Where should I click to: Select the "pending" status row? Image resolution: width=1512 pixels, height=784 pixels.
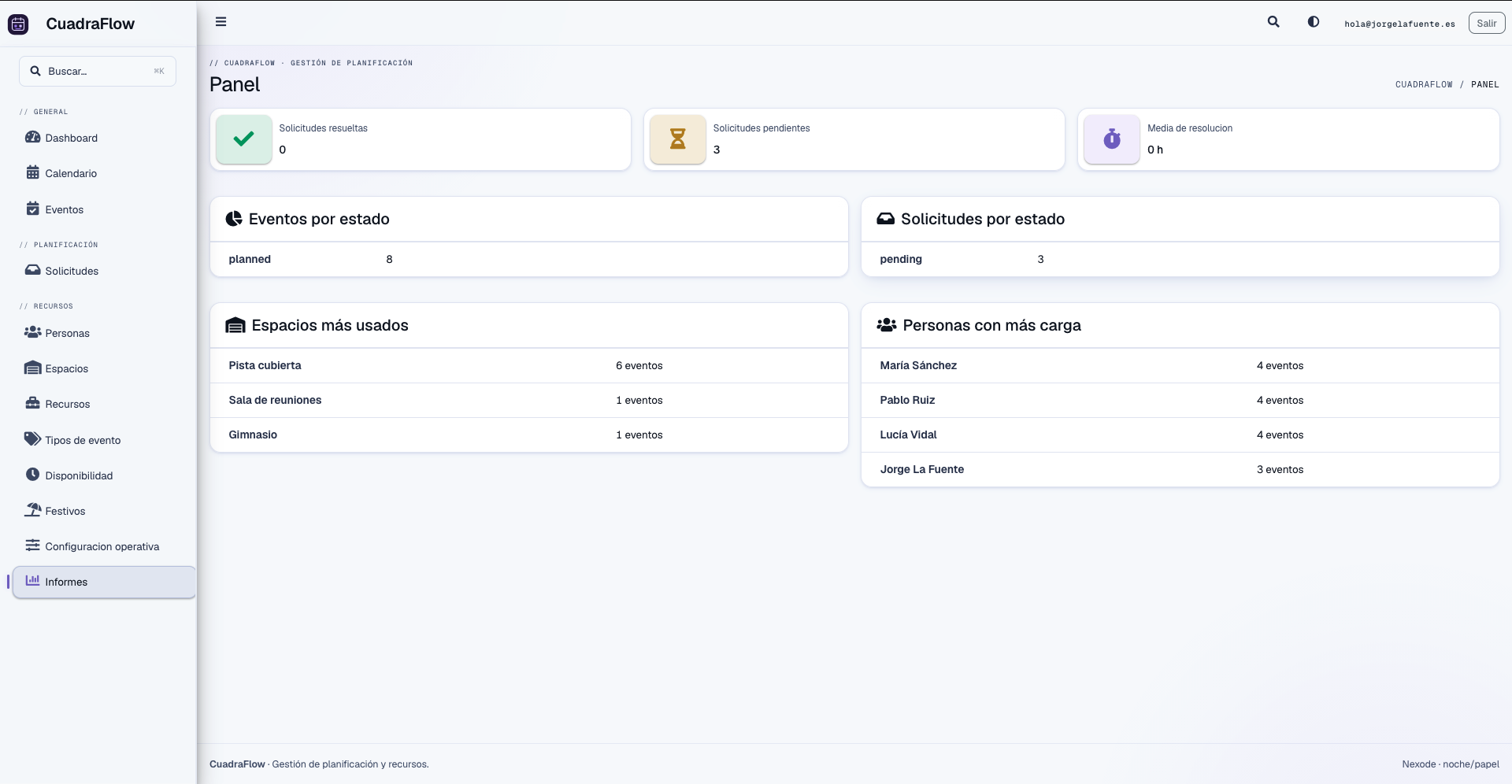1180,259
